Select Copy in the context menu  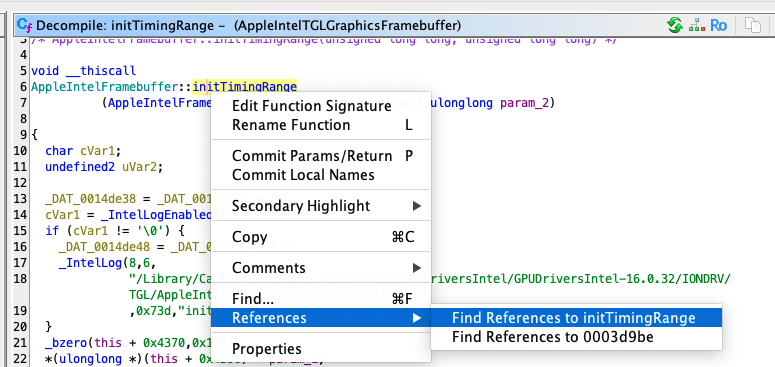[321, 237]
